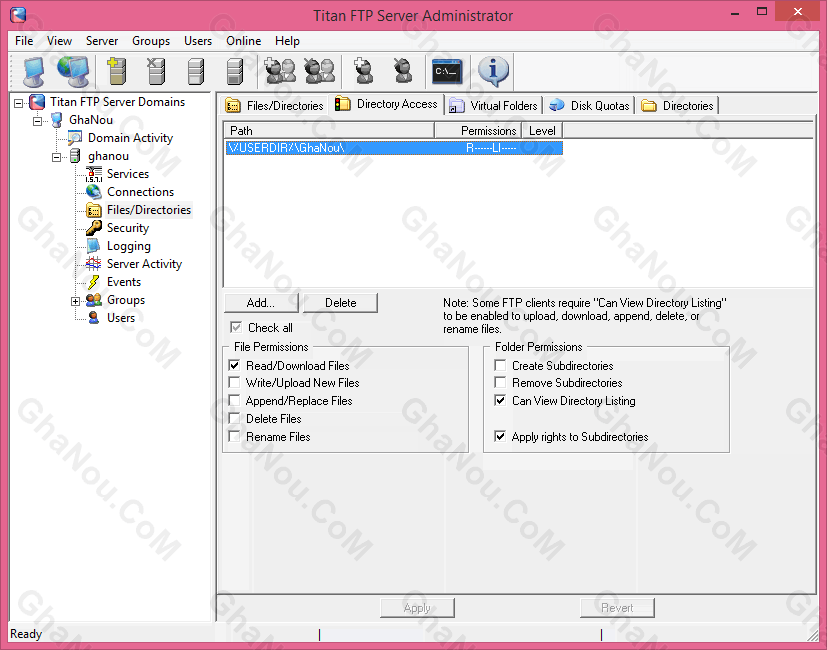Switch to the Disk Quotas tab

[589, 106]
